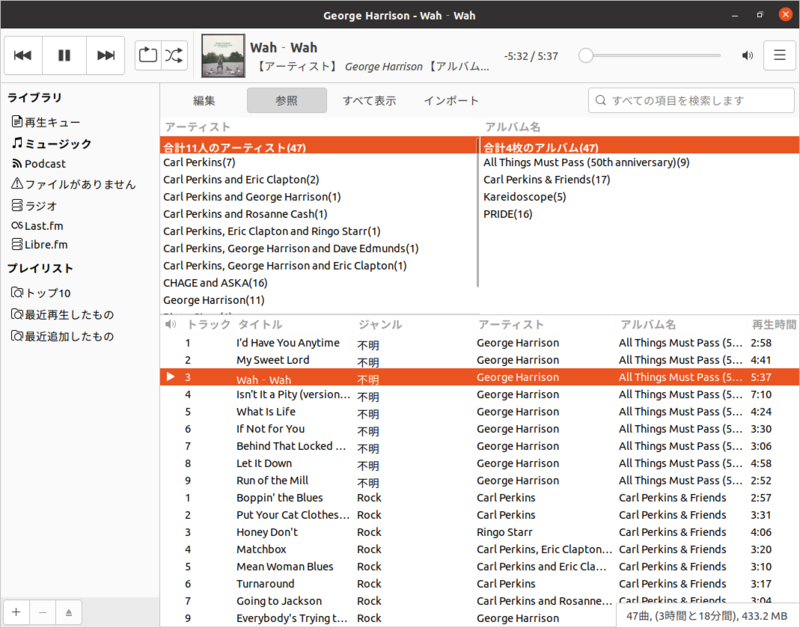Select track I'd Have You Anytime

pyautogui.click(x=480, y=343)
